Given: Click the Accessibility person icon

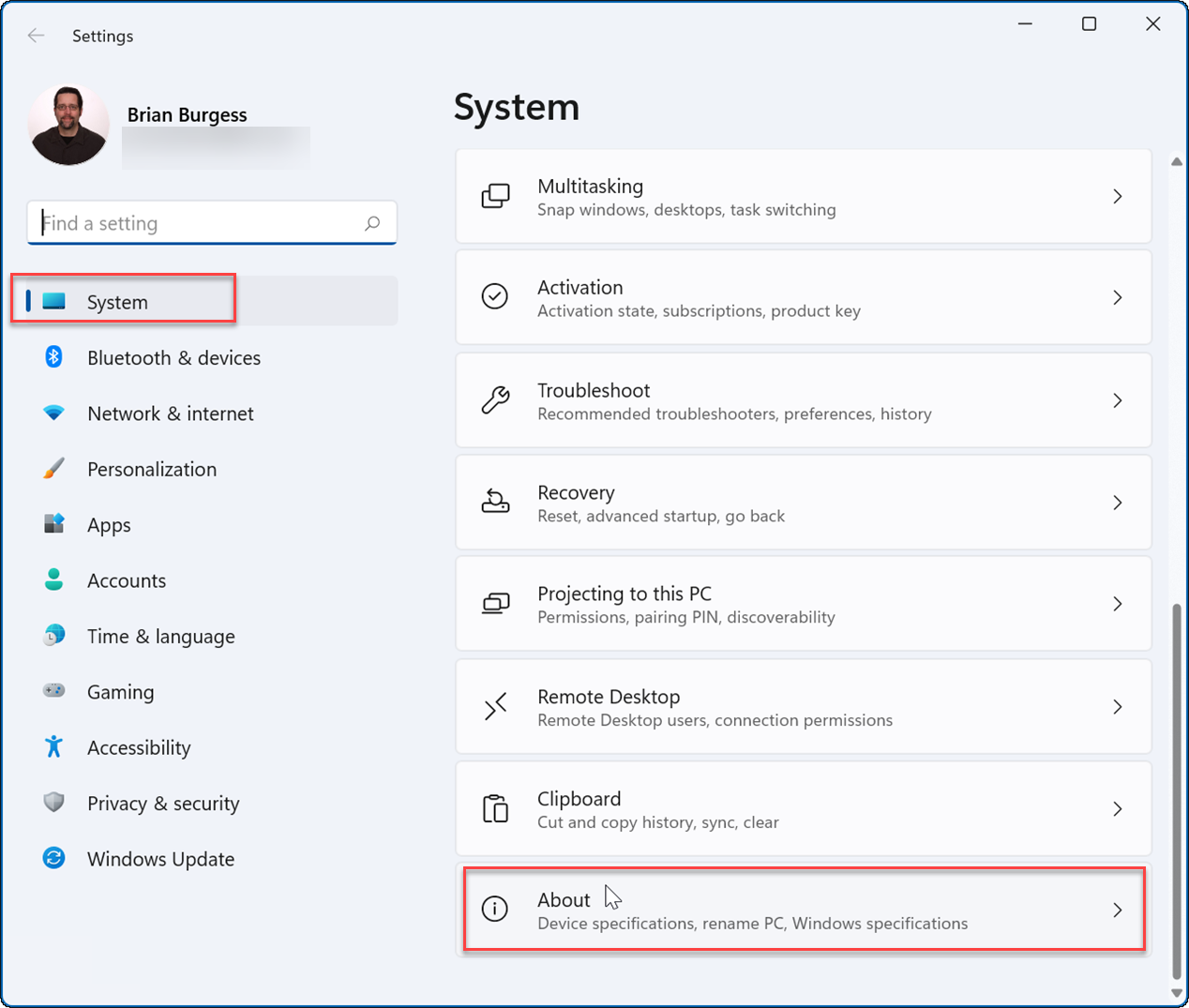Looking at the screenshot, I should pos(54,747).
